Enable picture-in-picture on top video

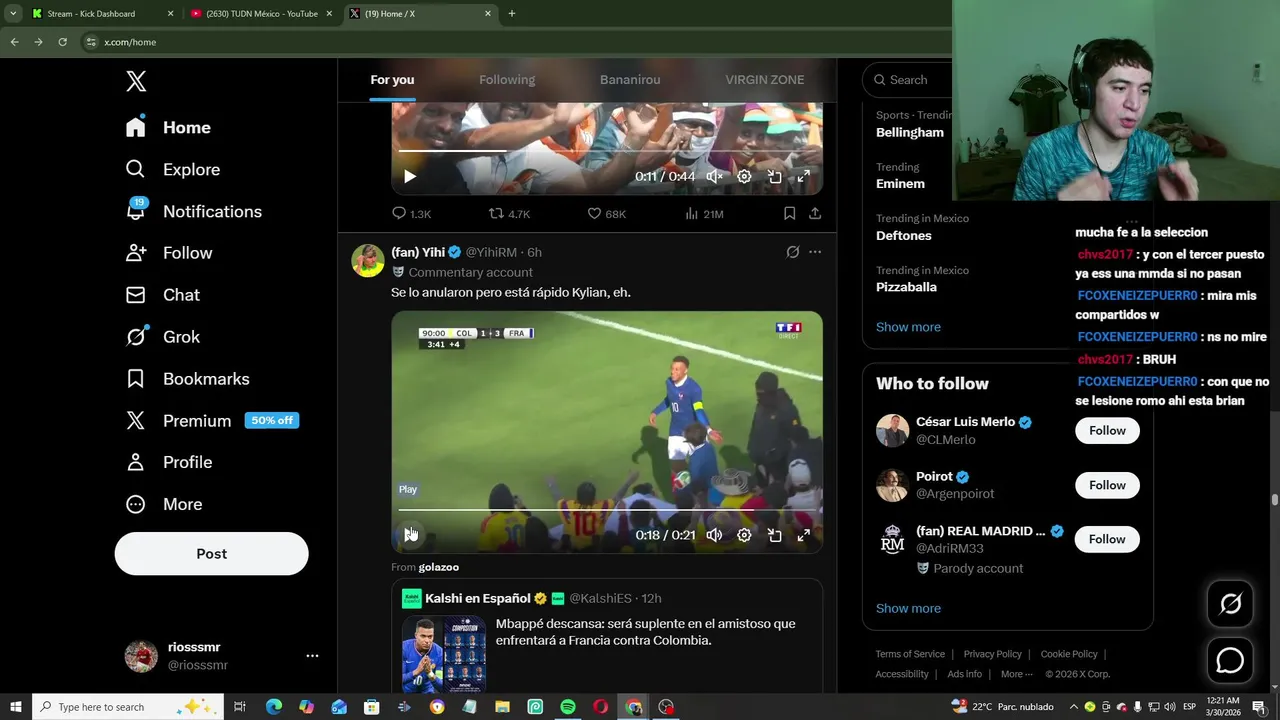(x=774, y=176)
